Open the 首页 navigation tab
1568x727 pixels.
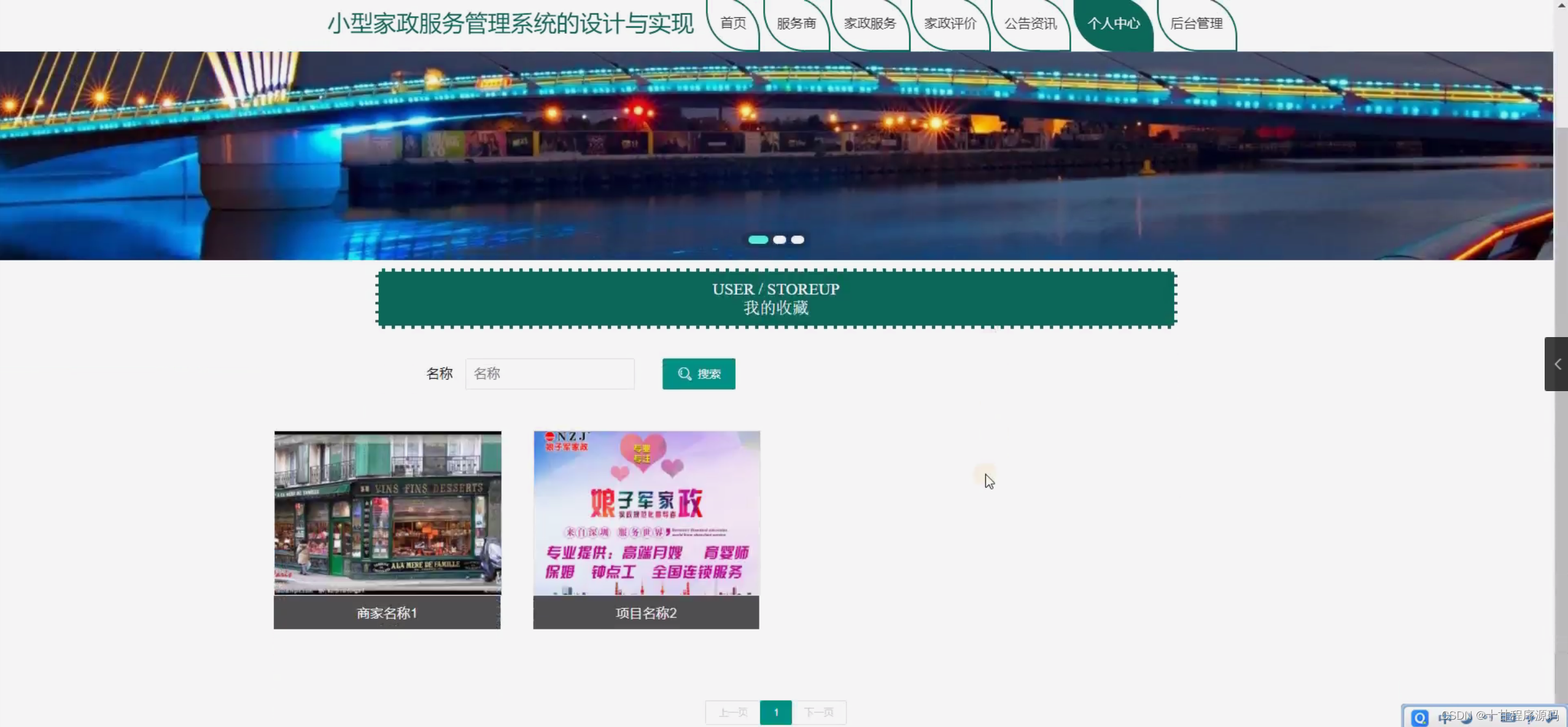point(733,23)
